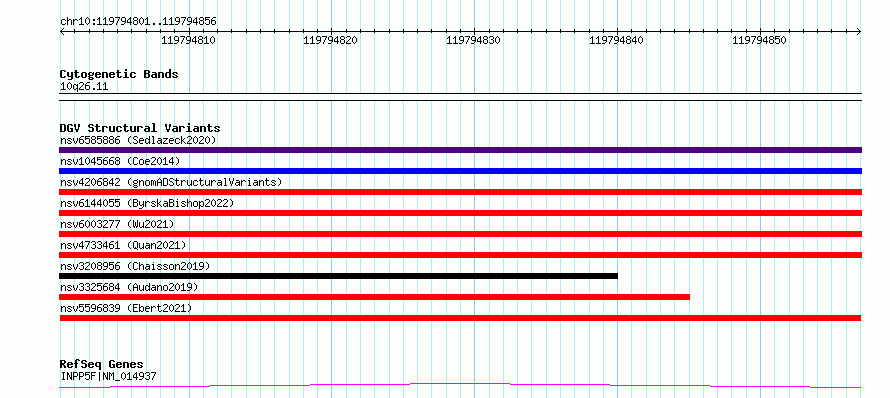
Task: Click the dark purple nsv6585886 variant bar
Action: click(x=460, y=150)
